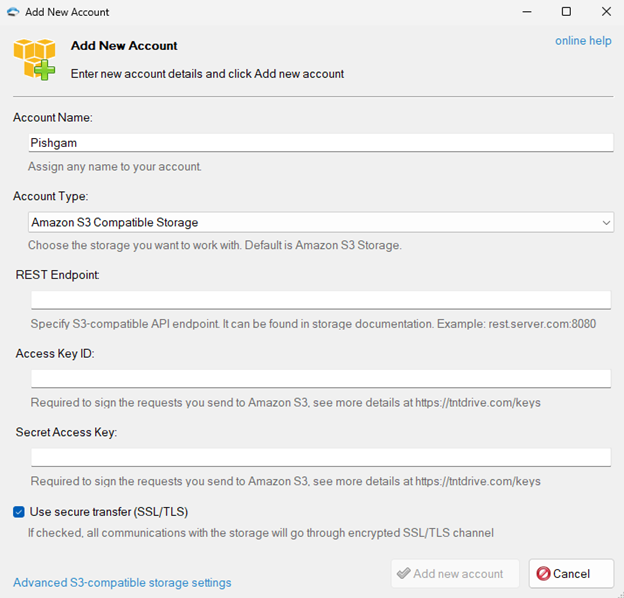Cancel the Add New Account dialog
This screenshot has width=624, height=598.
(571, 573)
